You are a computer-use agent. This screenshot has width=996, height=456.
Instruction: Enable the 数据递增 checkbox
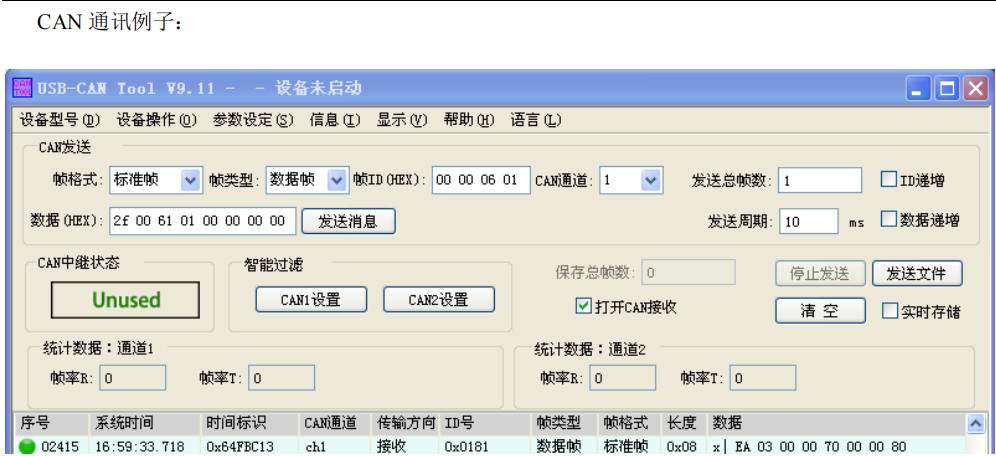888,220
